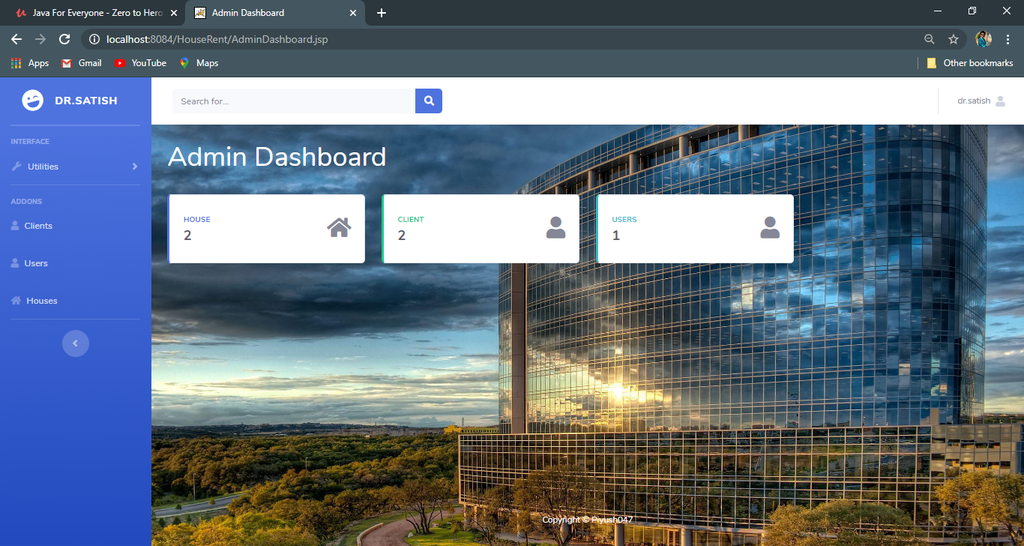1024x546 pixels.
Task: Click the smiley logo icon beside DR.SATISH
Action: (x=33, y=100)
